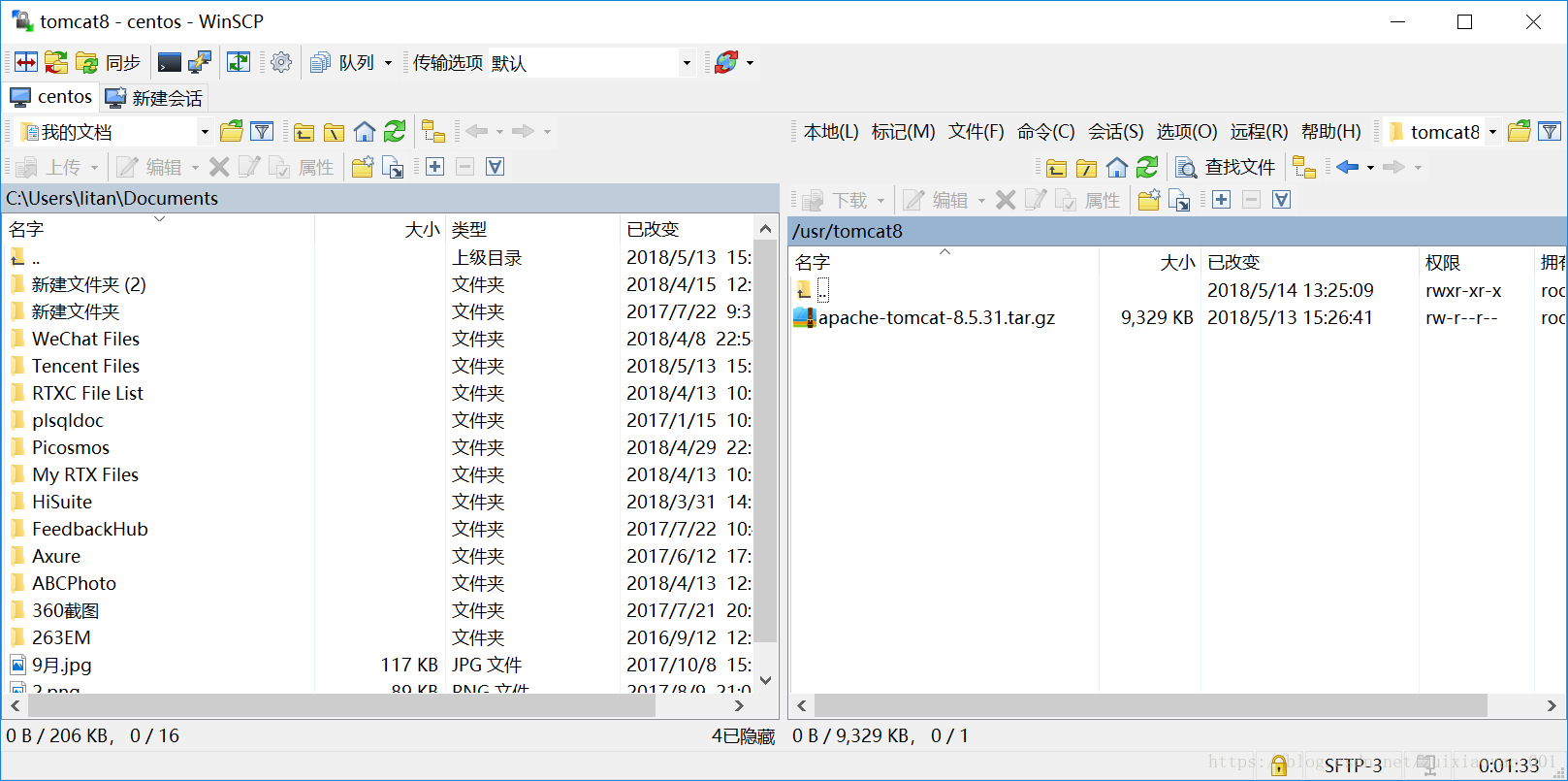Toggle remote directory tree icon

point(1304,167)
